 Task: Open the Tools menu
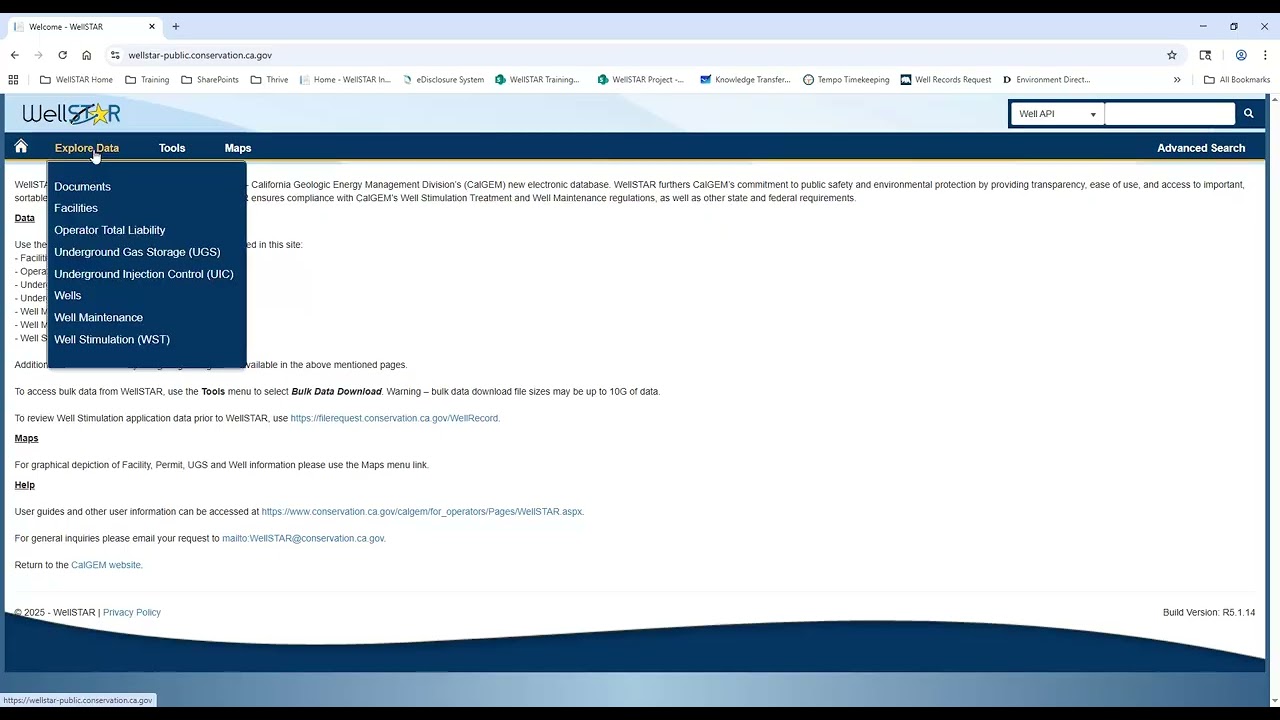(172, 148)
